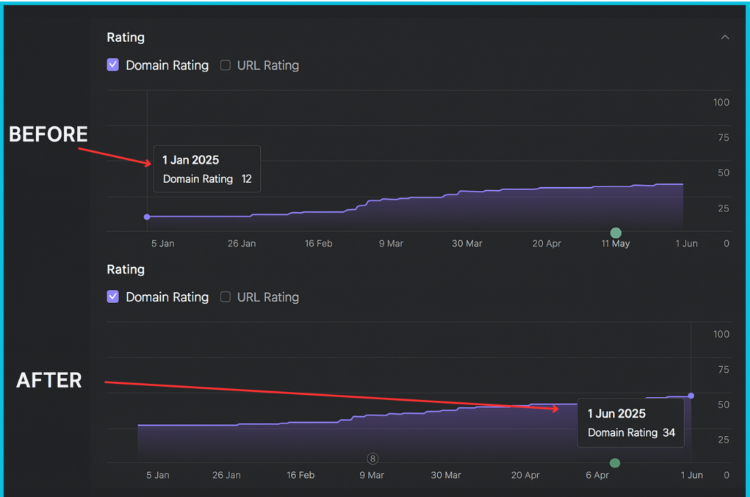Click the 5 Jan date on top chart axis
The image size is (750, 497).
164,243
